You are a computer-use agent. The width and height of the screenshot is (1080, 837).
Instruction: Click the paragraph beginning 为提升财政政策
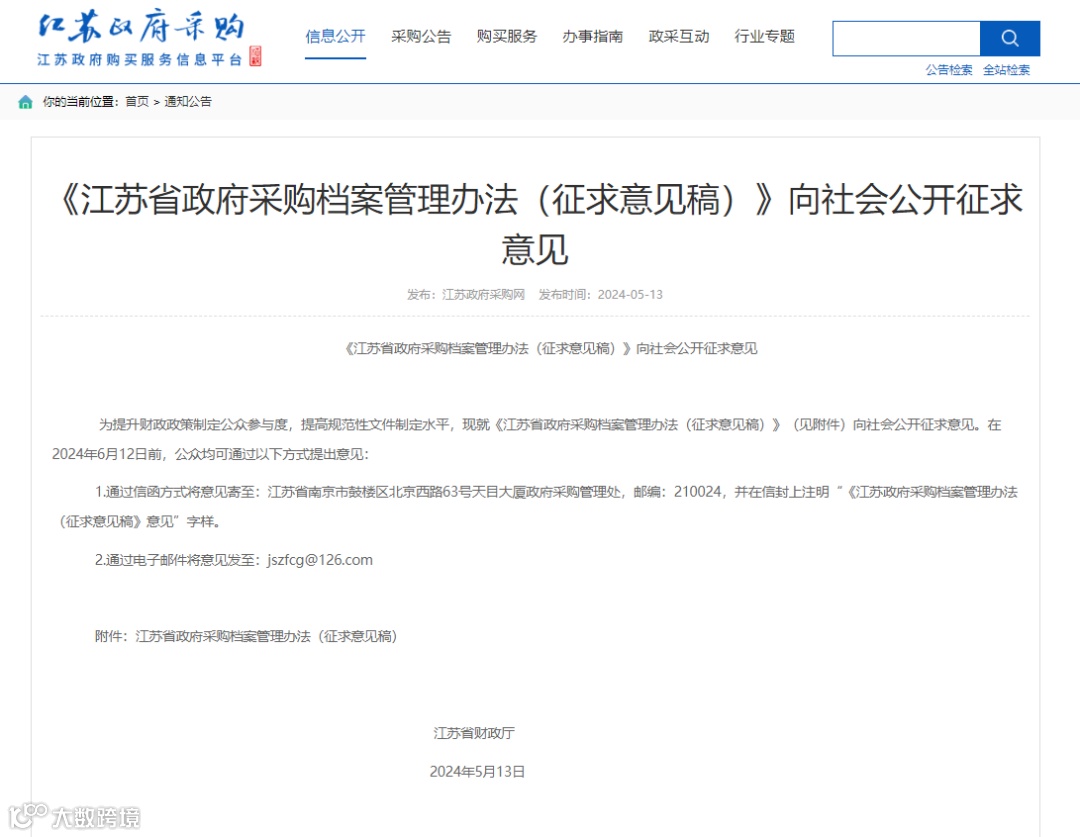pyautogui.click(x=528, y=439)
